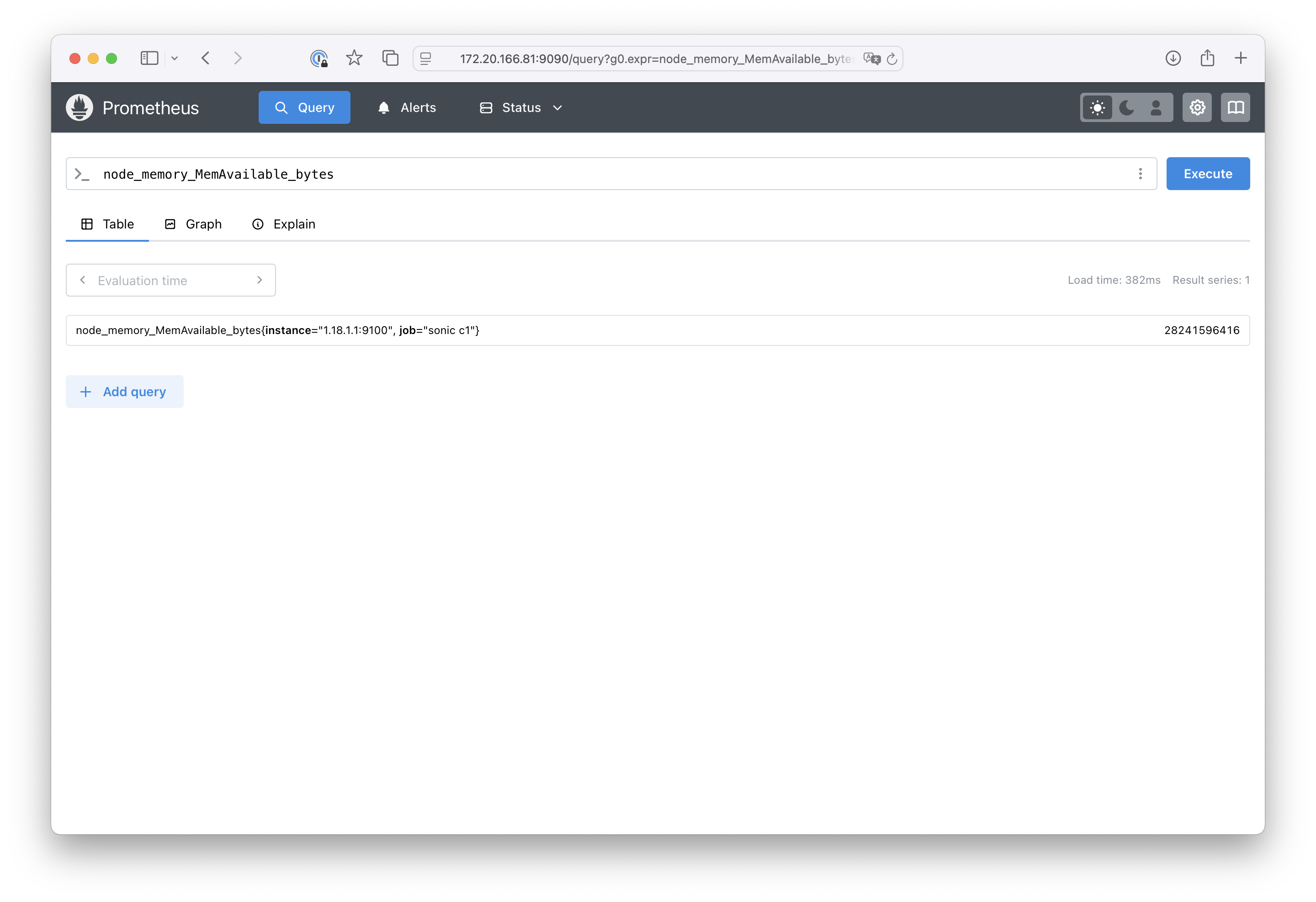Click the table grid icon on Table tab
This screenshot has width=1316, height=902.
[x=87, y=223]
